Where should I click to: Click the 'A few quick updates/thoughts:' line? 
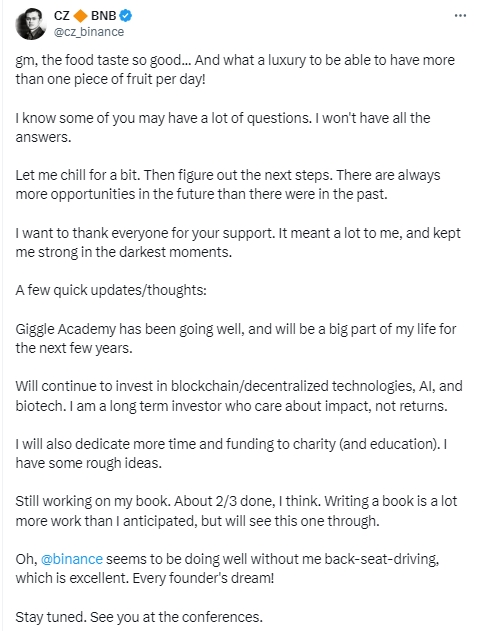coord(111,290)
